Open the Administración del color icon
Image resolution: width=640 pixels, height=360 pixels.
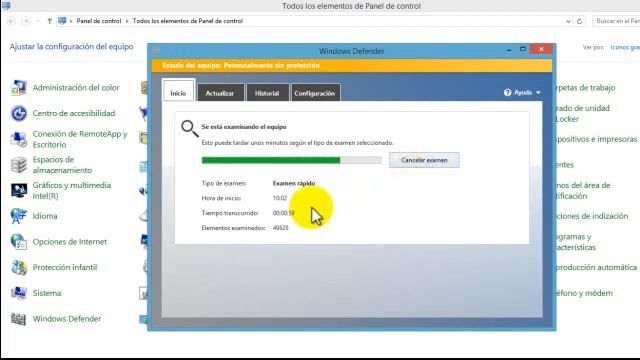tap(19, 88)
